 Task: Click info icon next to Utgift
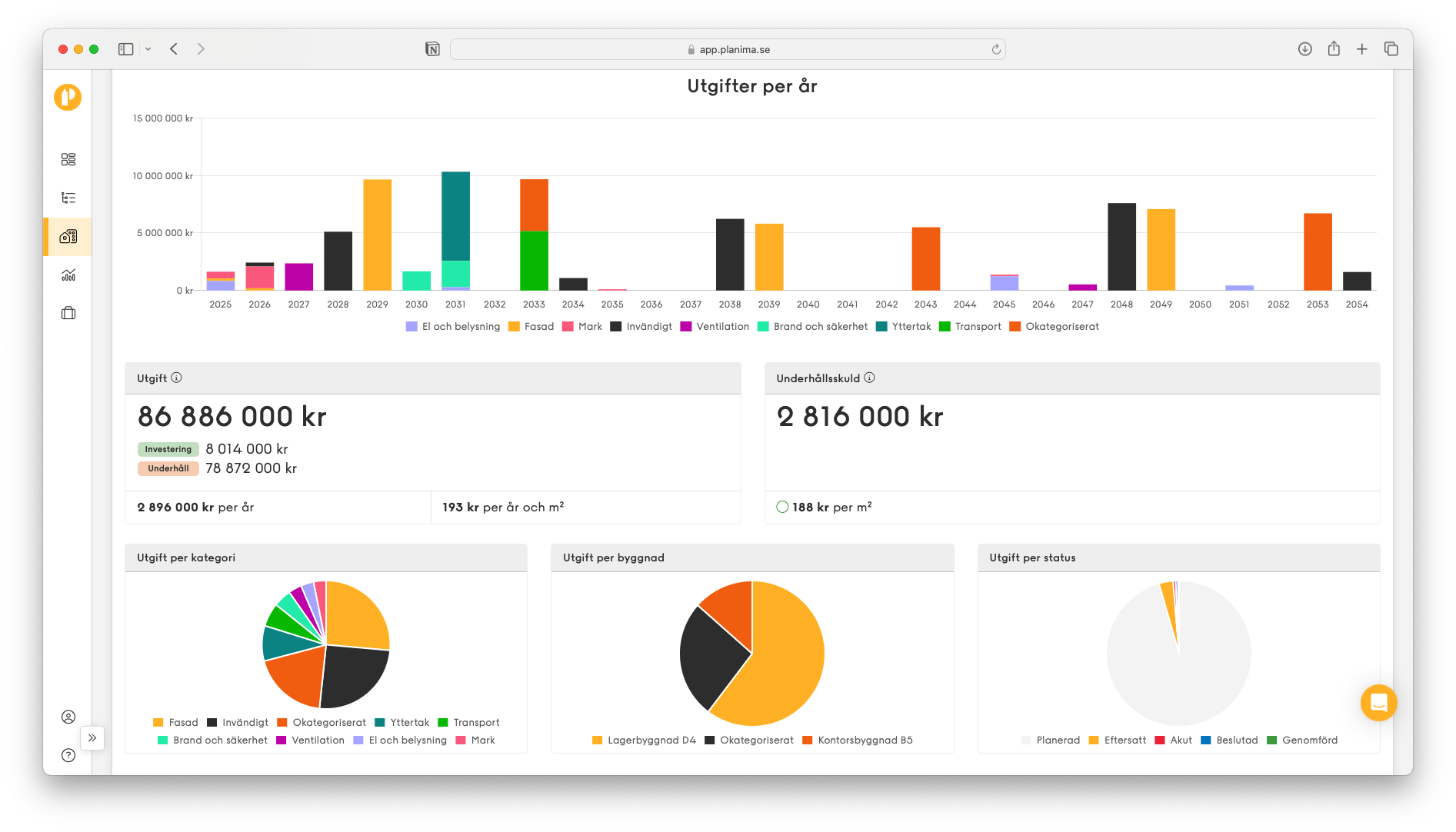[177, 378]
